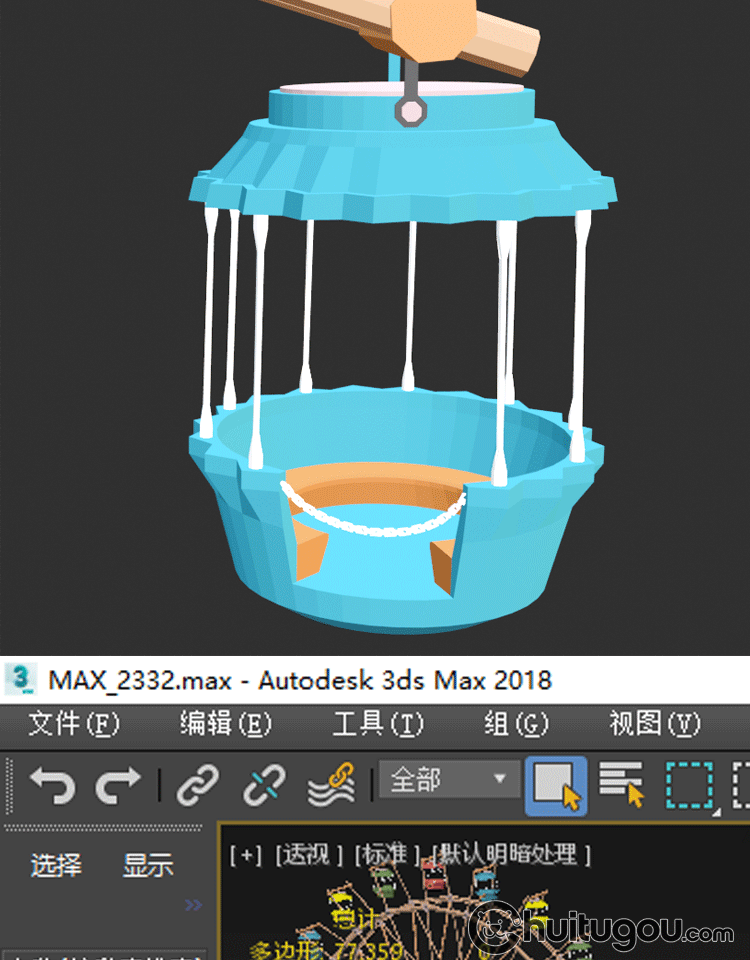
Task: Expand the [+] viewport general menu
Action: [245, 855]
